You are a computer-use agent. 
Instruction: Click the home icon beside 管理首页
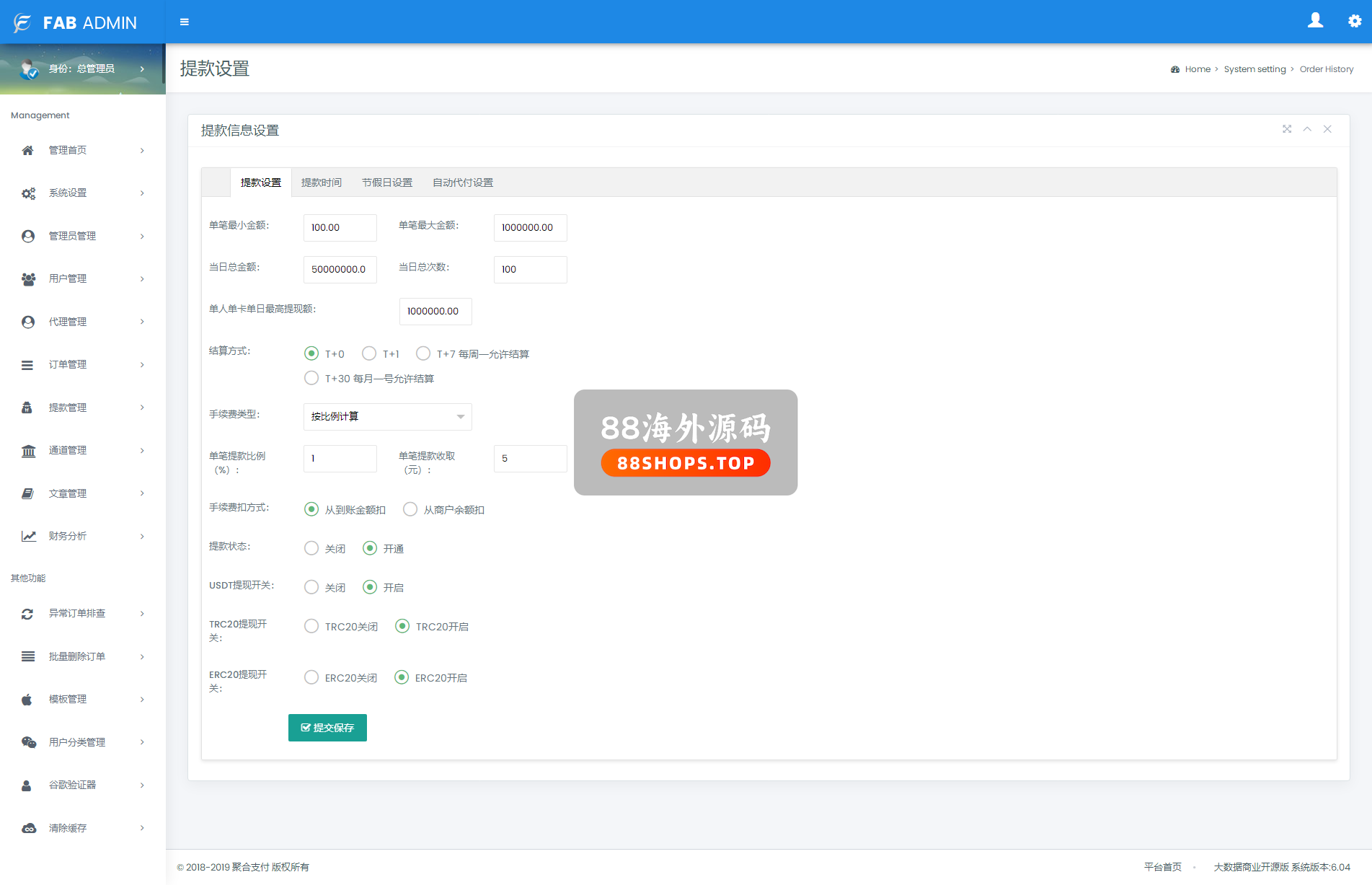coord(28,150)
